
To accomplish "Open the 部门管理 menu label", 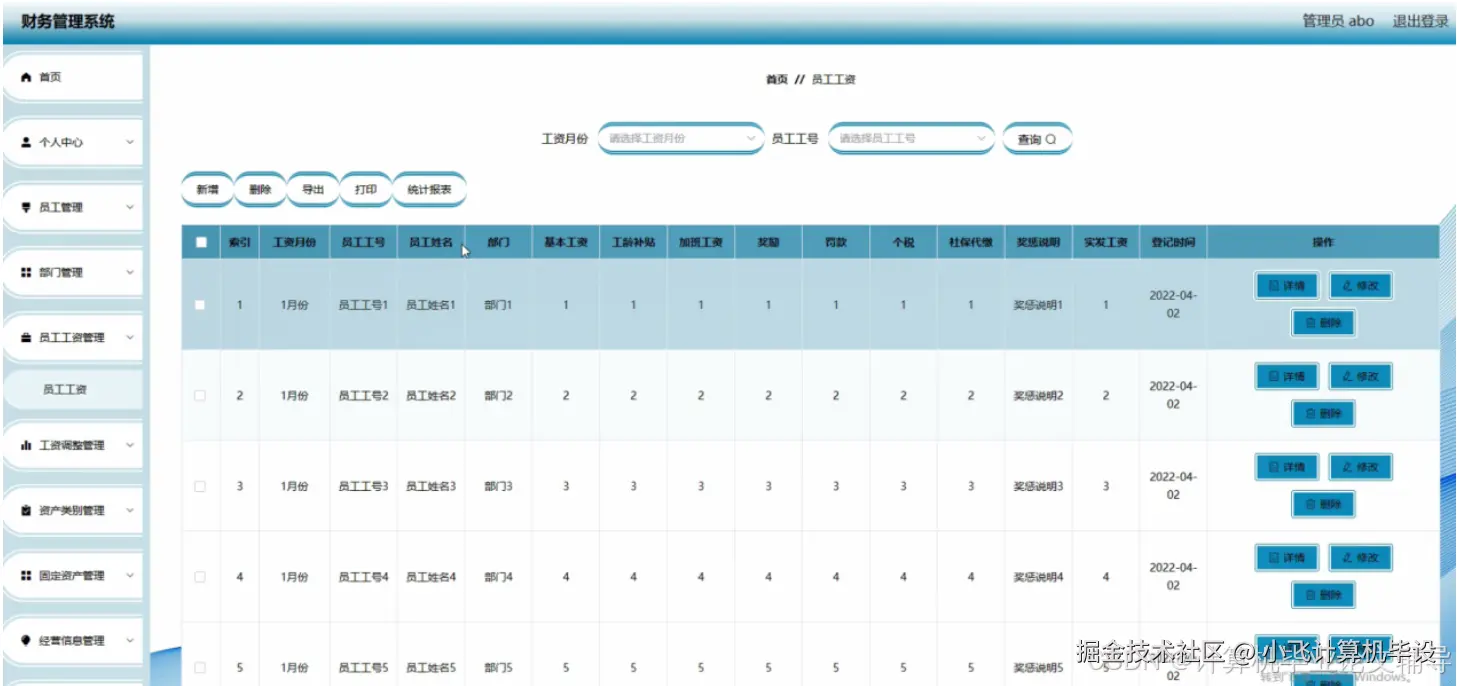I will [61, 273].
